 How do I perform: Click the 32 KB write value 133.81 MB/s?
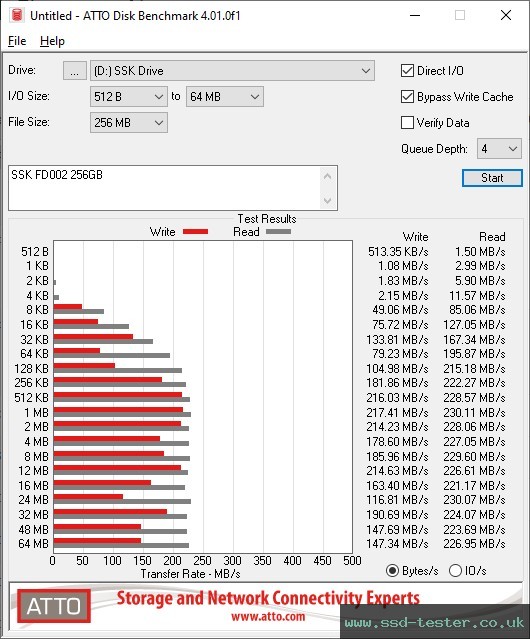(397, 339)
